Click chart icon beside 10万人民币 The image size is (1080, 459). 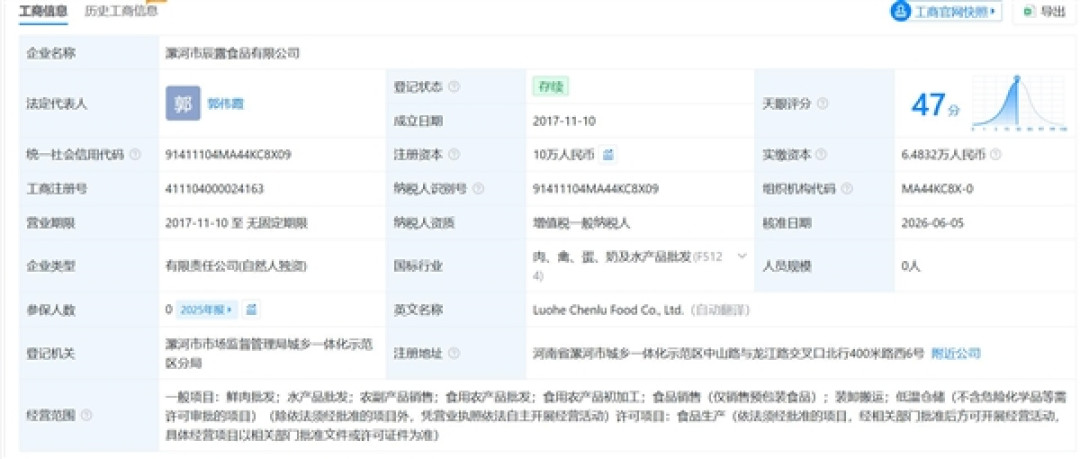click(608, 155)
